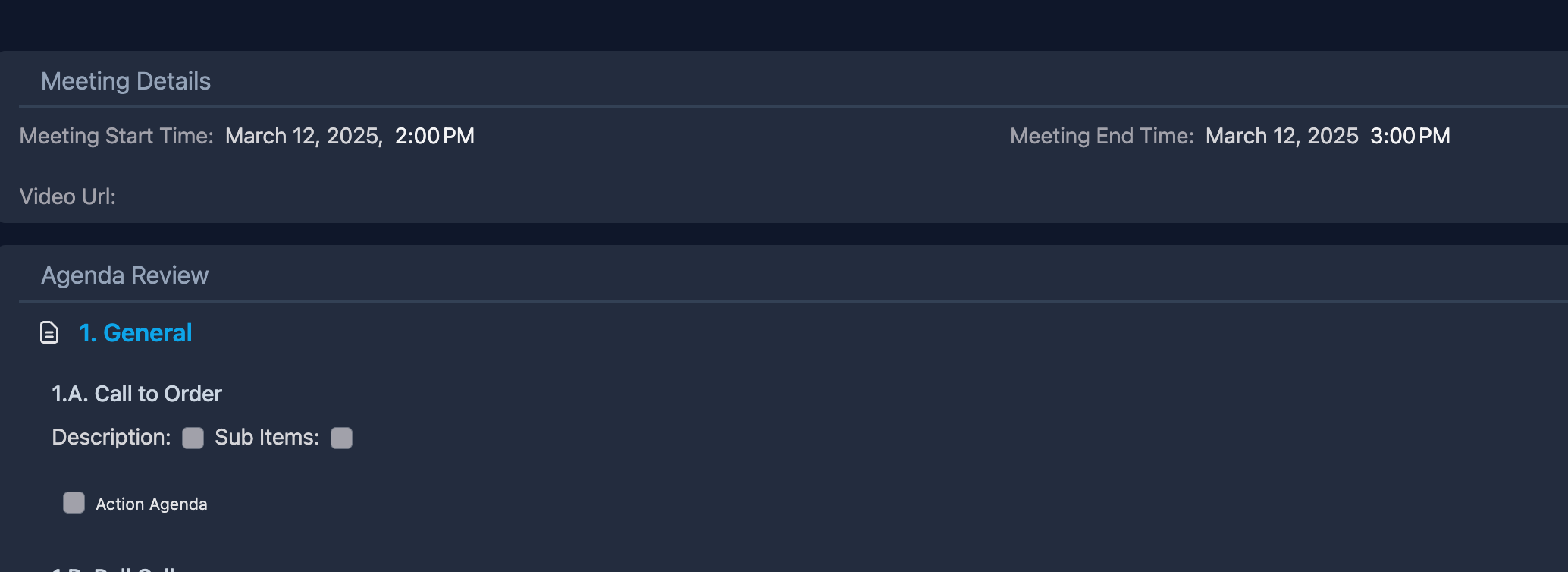Screen dimensions: 1568x572
Task: Click the Action Agenda label text
Action: pyautogui.click(x=151, y=504)
